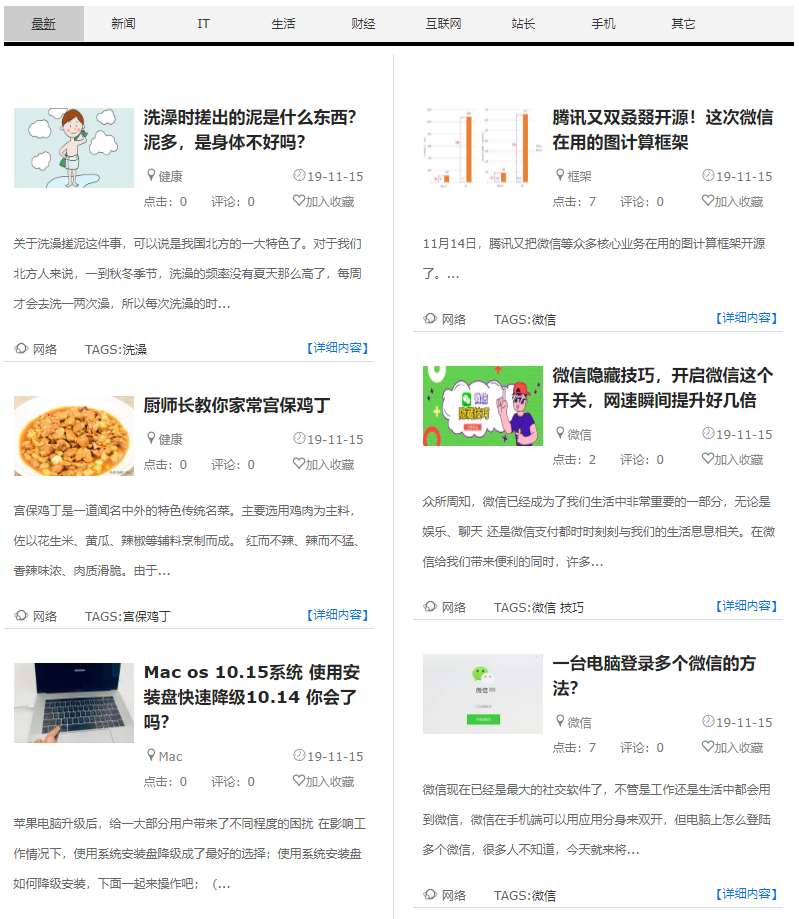This screenshot has height=919, width=799.
Task: Open the 财经 tab
Action: tap(363, 24)
